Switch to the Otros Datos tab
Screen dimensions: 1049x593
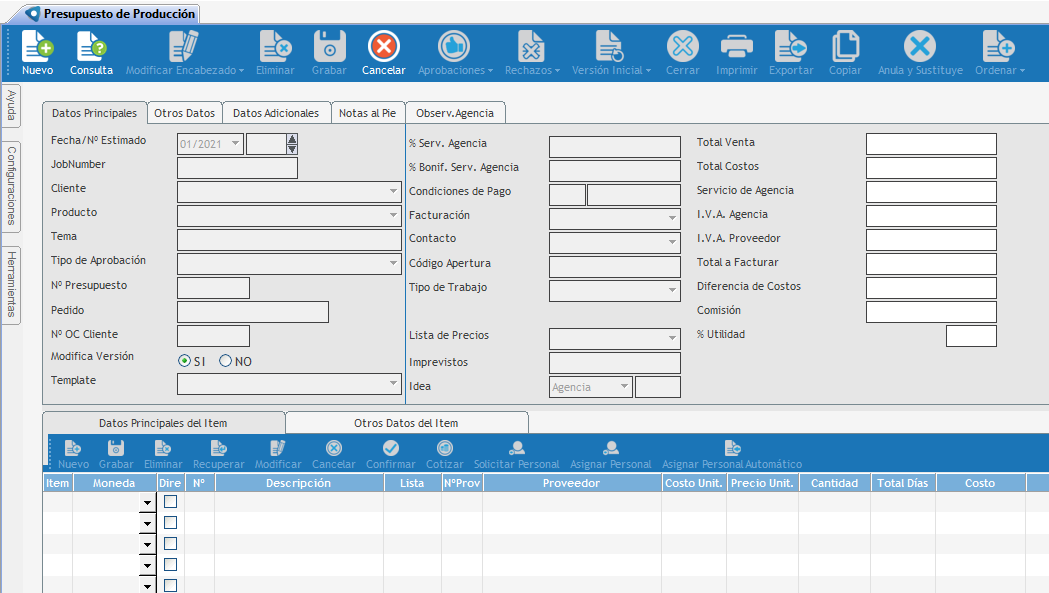click(x=184, y=113)
